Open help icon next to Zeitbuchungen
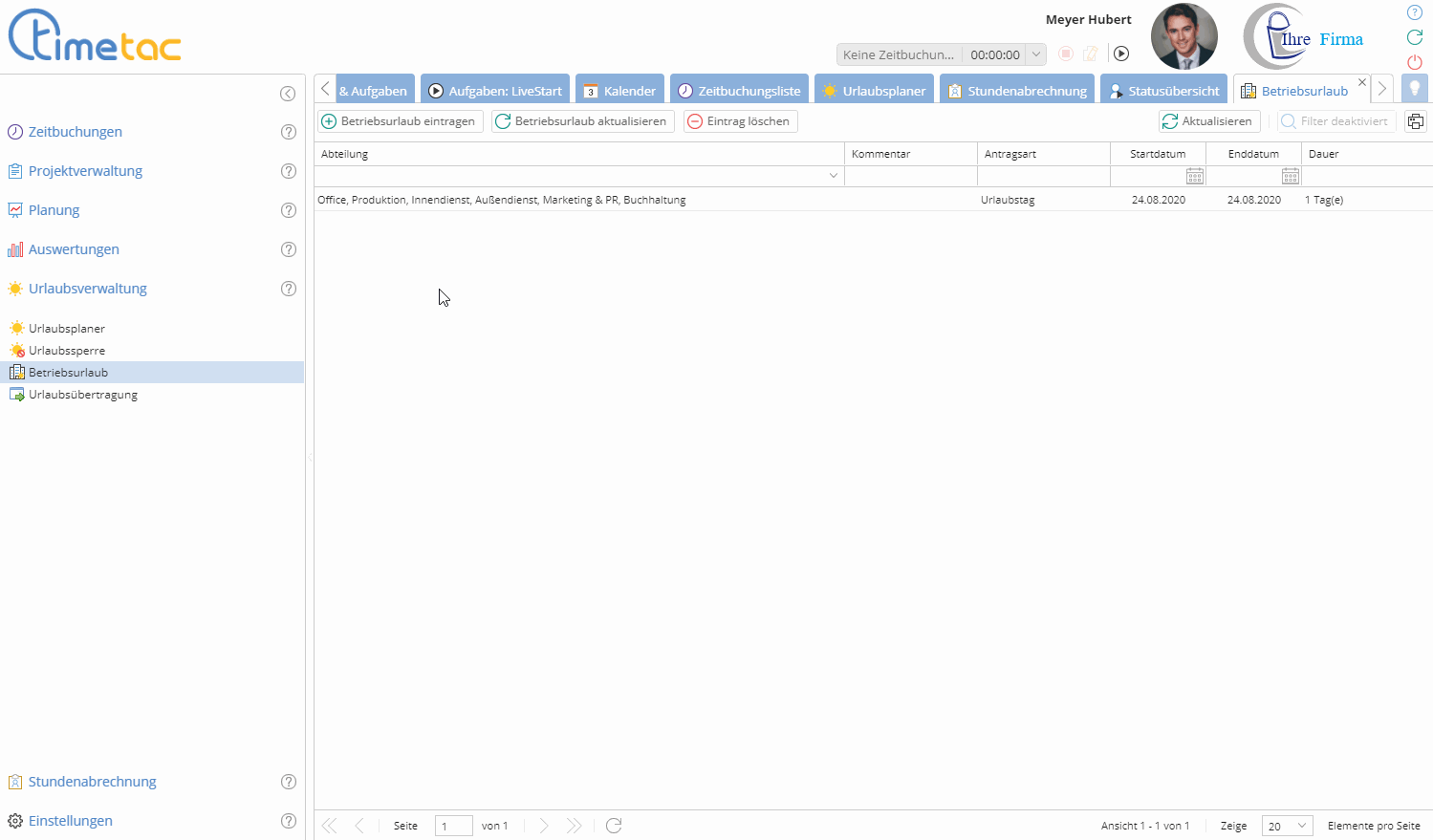The height and width of the screenshot is (840, 1433). tap(288, 132)
